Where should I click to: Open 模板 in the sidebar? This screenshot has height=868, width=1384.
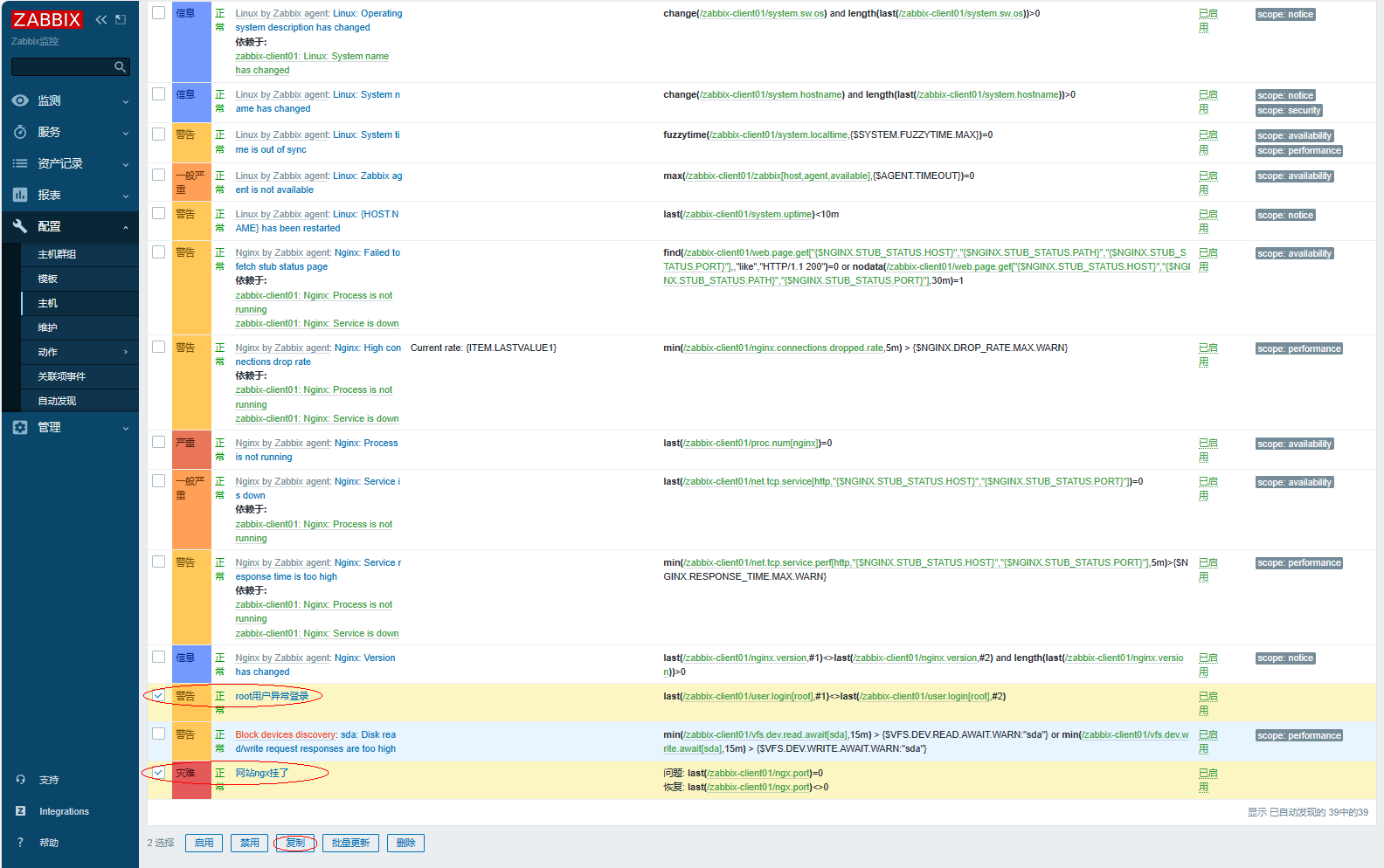tap(48, 279)
